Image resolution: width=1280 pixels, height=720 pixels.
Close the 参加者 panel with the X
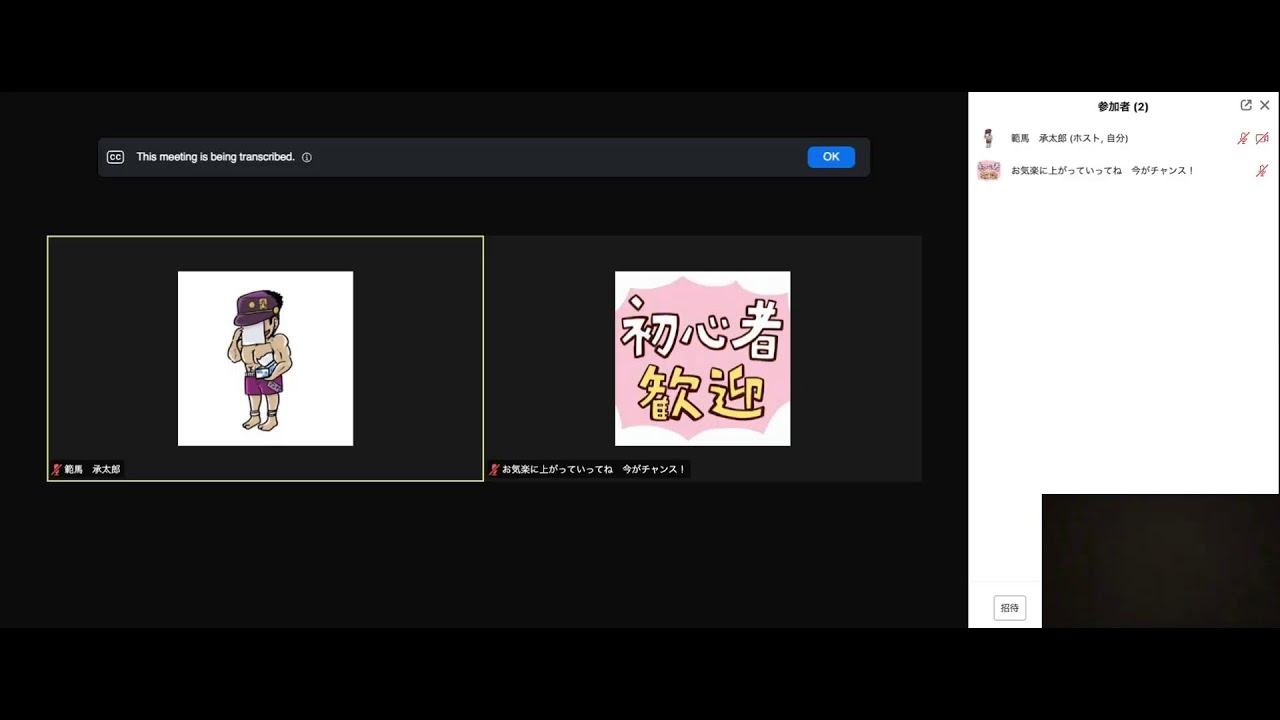(1264, 105)
